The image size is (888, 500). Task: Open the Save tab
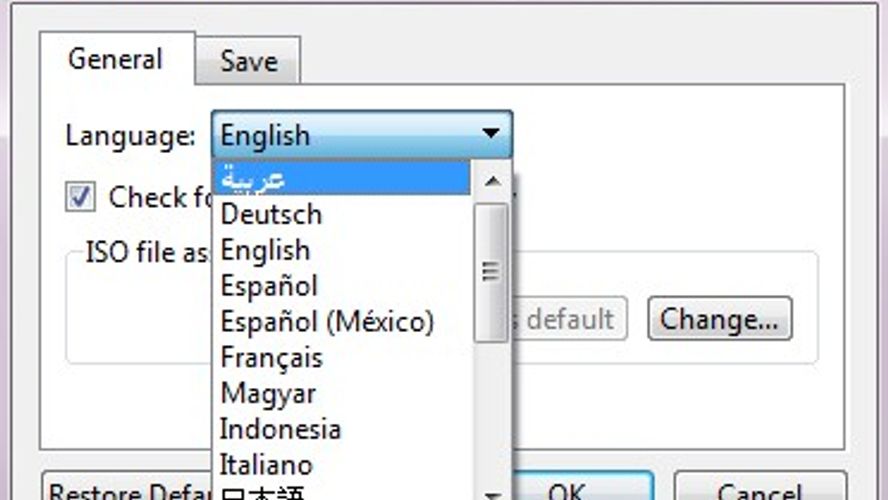click(x=248, y=61)
